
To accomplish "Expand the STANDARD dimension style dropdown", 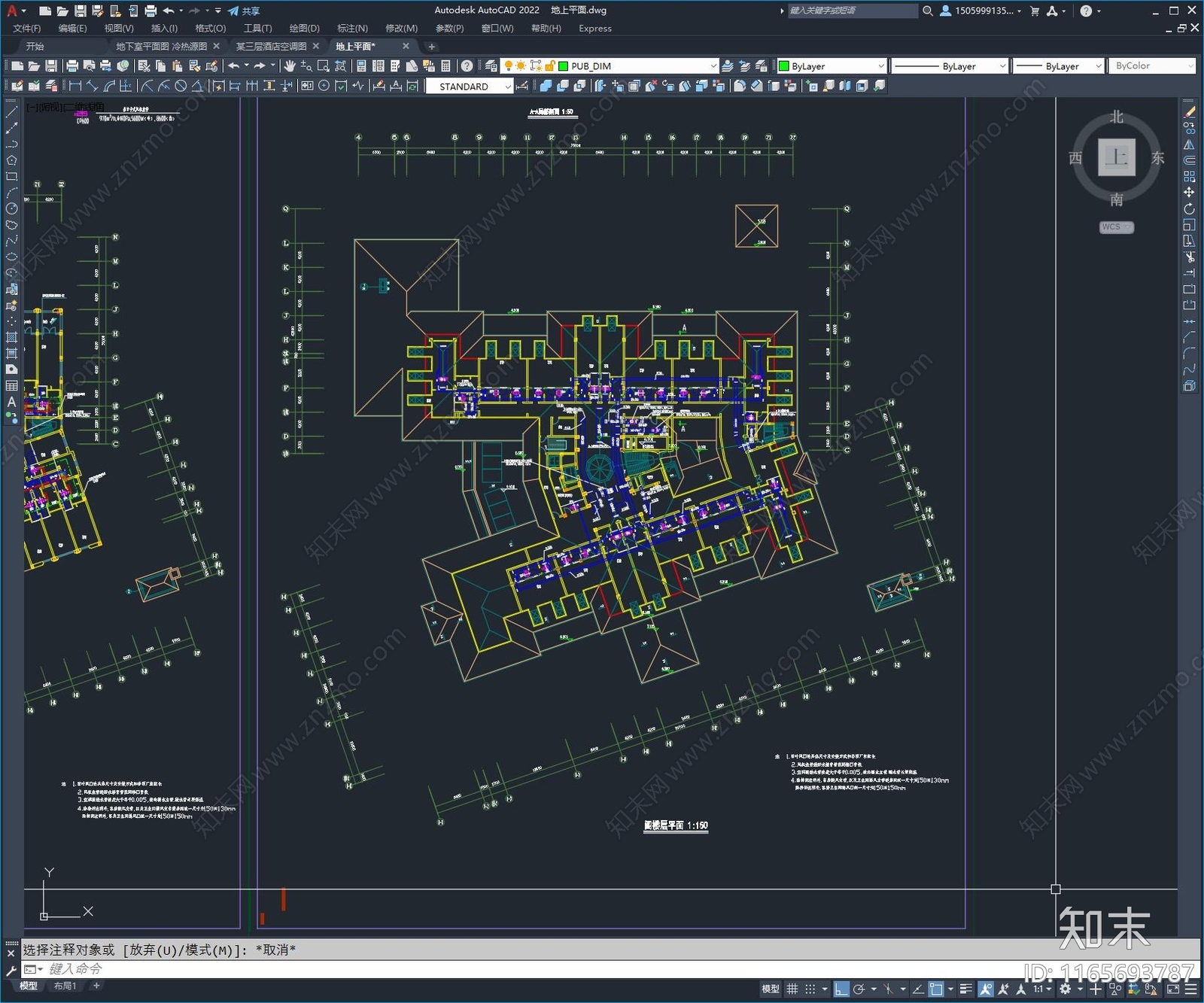I will click(x=508, y=87).
